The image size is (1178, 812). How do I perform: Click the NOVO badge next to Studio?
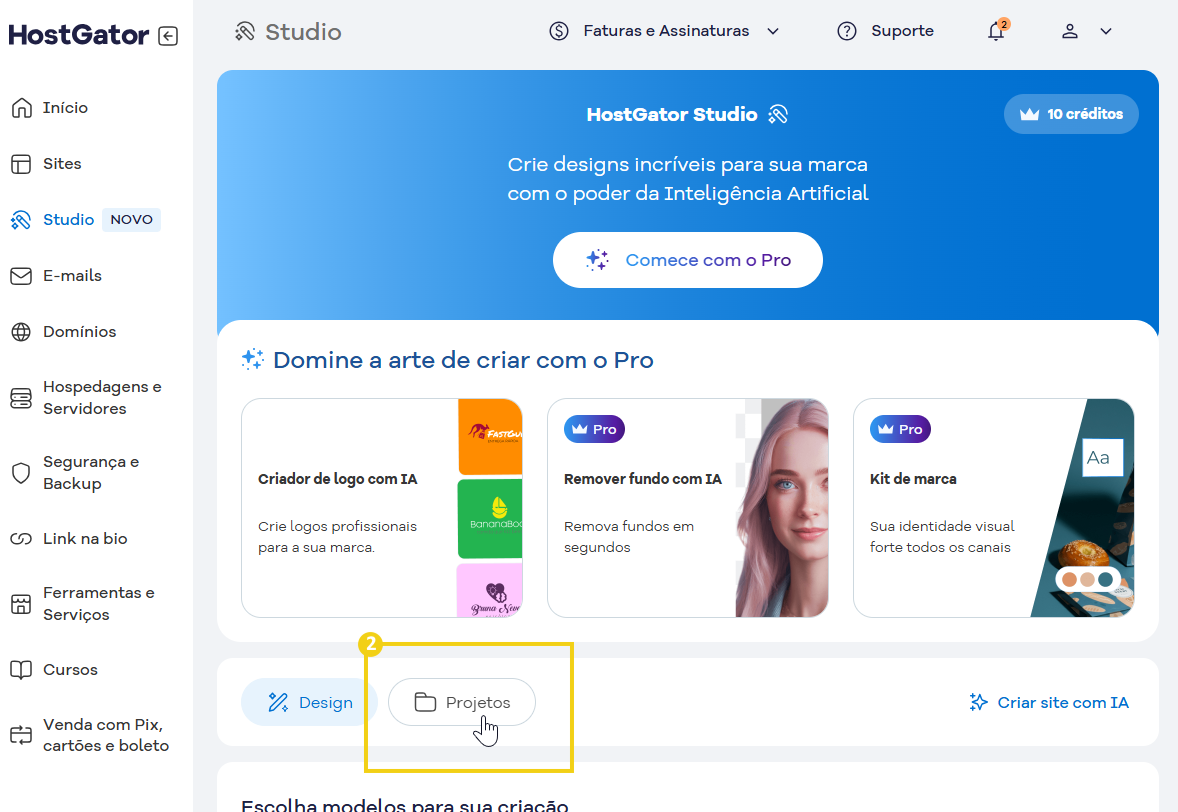click(x=131, y=219)
